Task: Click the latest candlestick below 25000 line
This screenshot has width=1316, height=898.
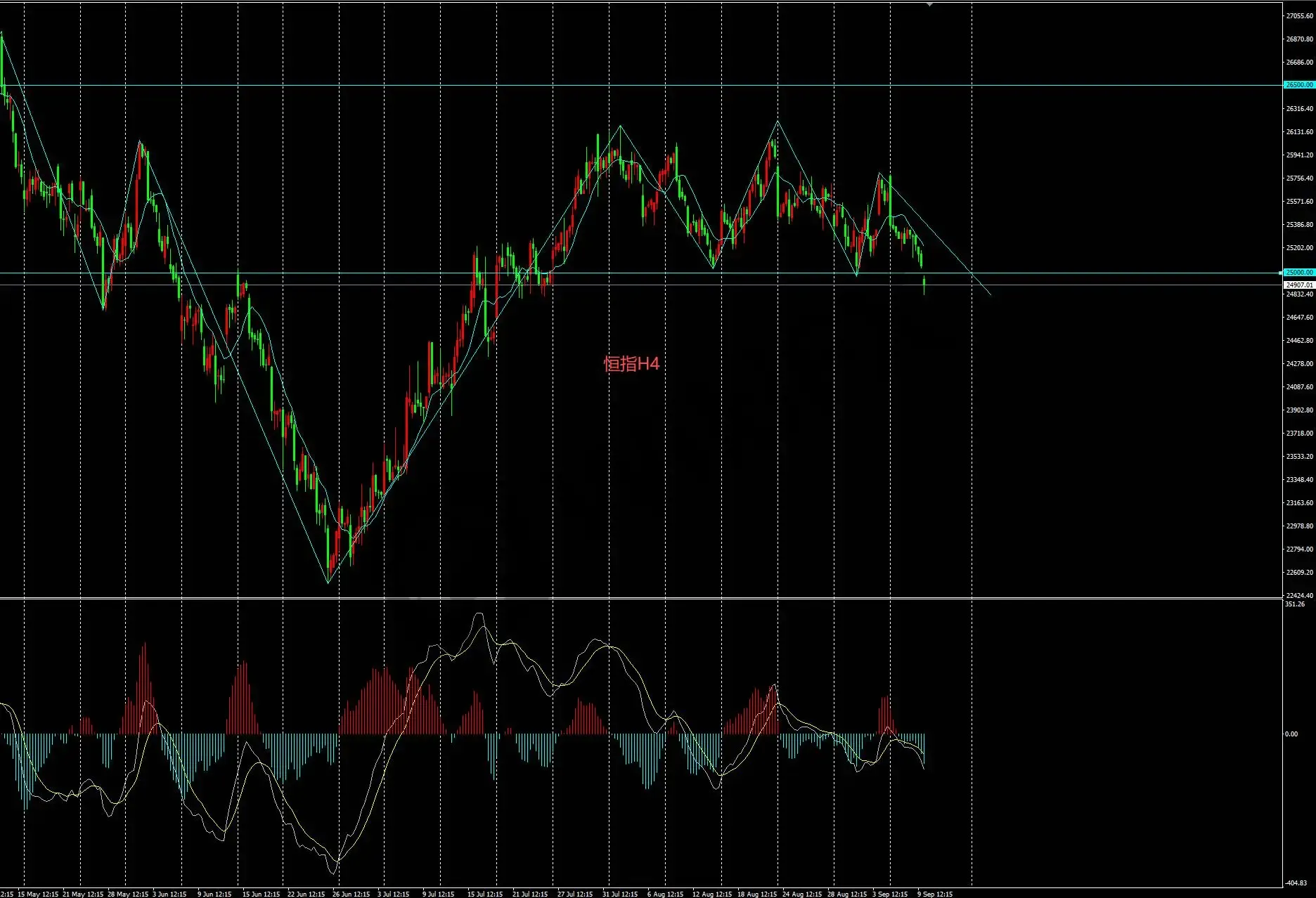Action: [924, 285]
